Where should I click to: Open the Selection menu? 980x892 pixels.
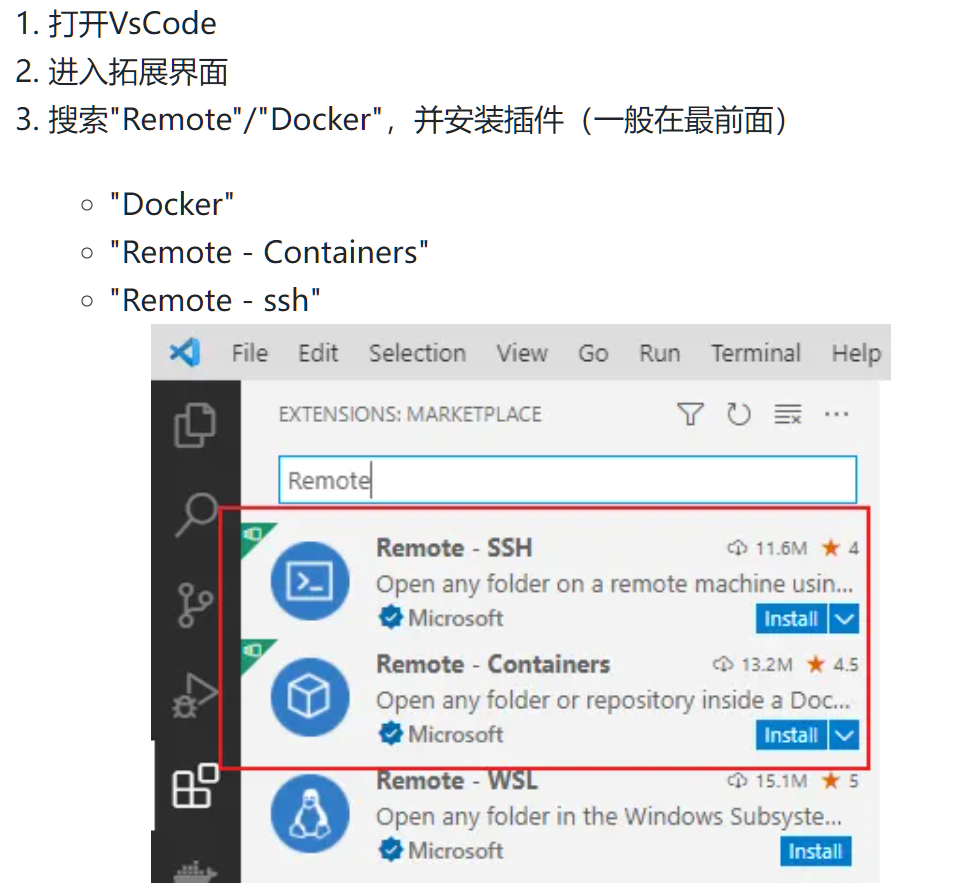click(x=417, y=353)
